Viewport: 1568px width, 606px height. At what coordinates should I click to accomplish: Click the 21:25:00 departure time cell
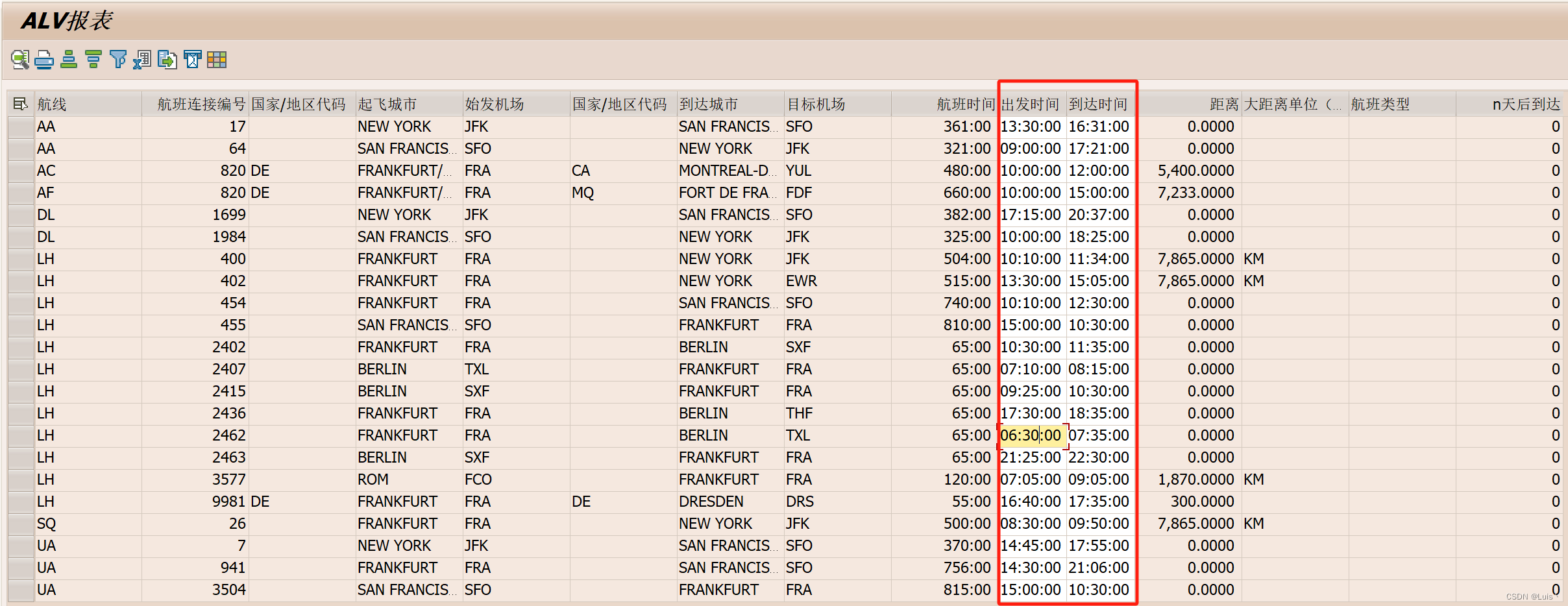point(1032,457)
